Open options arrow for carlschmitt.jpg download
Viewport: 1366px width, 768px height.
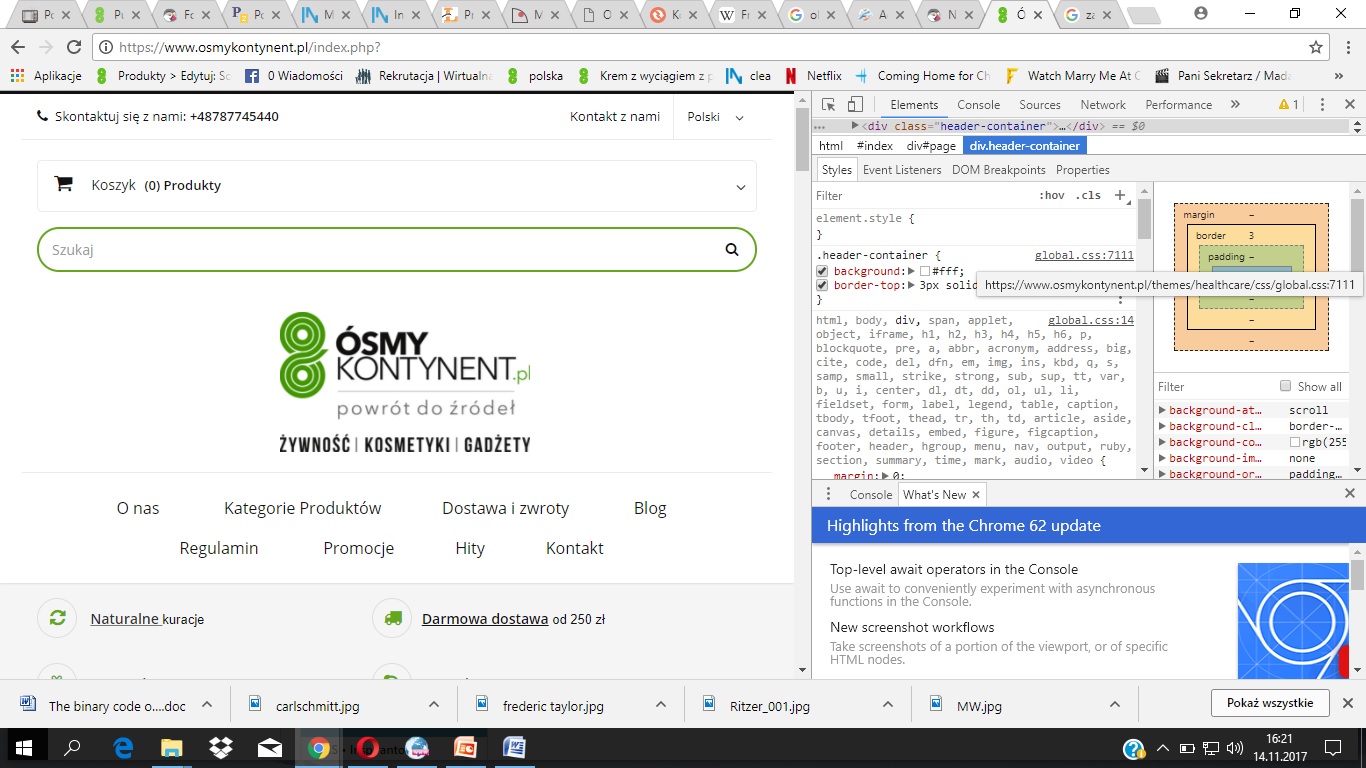(434, 705)
